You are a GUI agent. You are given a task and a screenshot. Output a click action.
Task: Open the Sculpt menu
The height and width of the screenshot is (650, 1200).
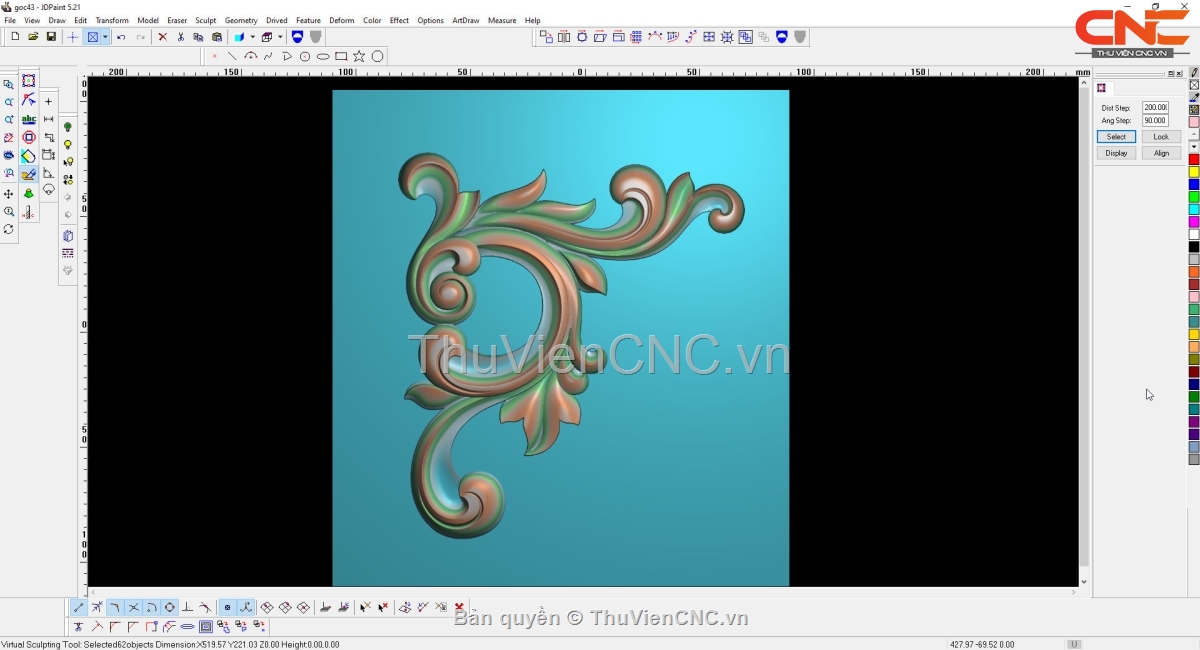pyautogui.click(x=205, y=20)
